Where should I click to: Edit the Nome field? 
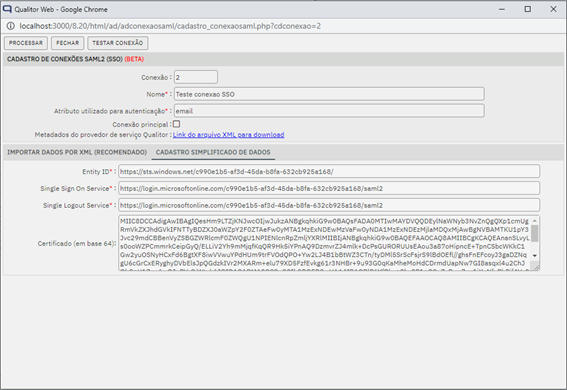pos(329,94)
